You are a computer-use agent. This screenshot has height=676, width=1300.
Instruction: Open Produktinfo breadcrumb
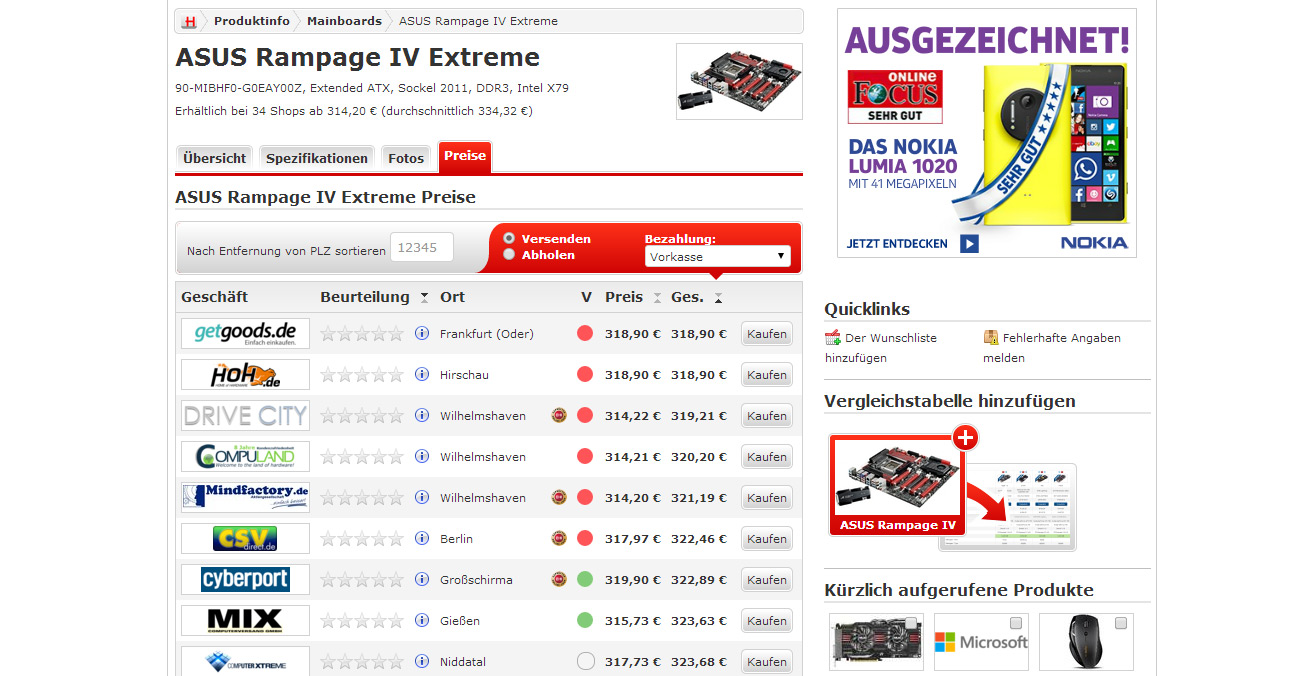click(252, 21)
